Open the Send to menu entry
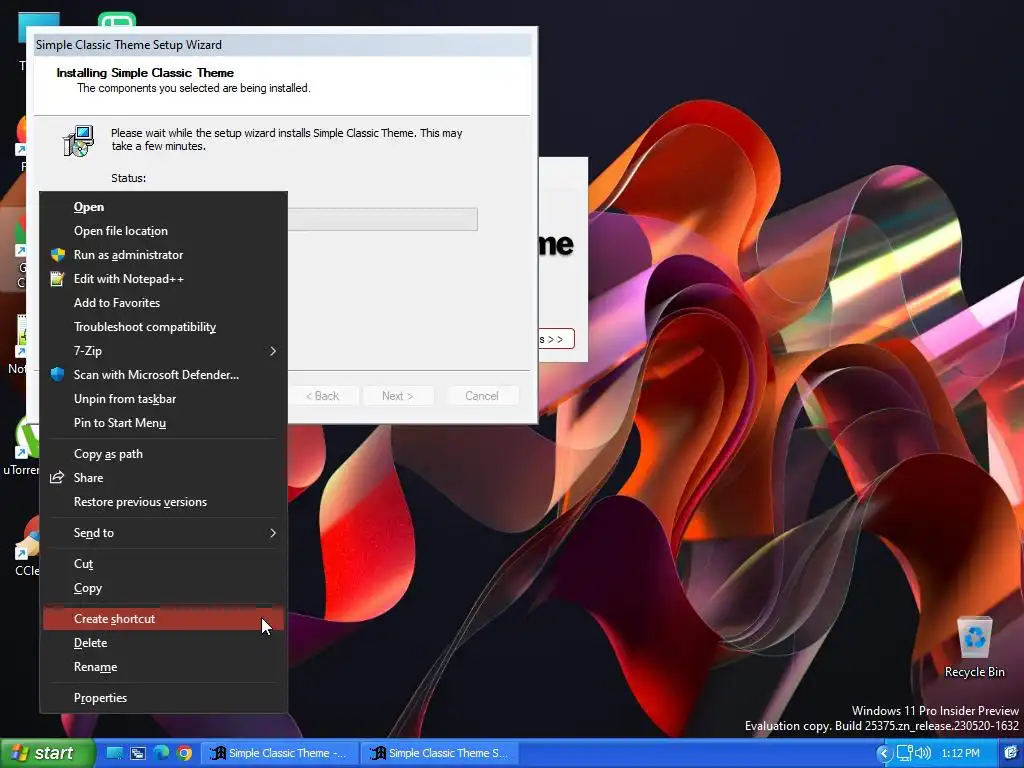 click(163, 533)
